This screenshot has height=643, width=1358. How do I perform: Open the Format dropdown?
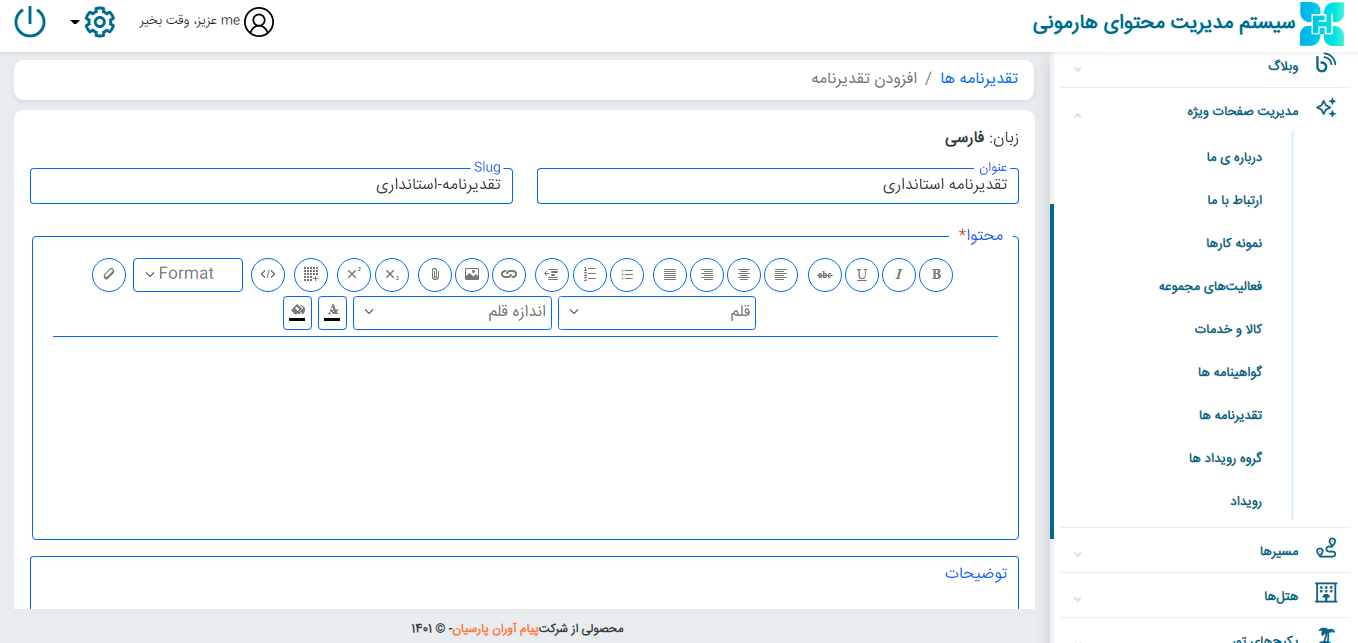tap(188, 274)
